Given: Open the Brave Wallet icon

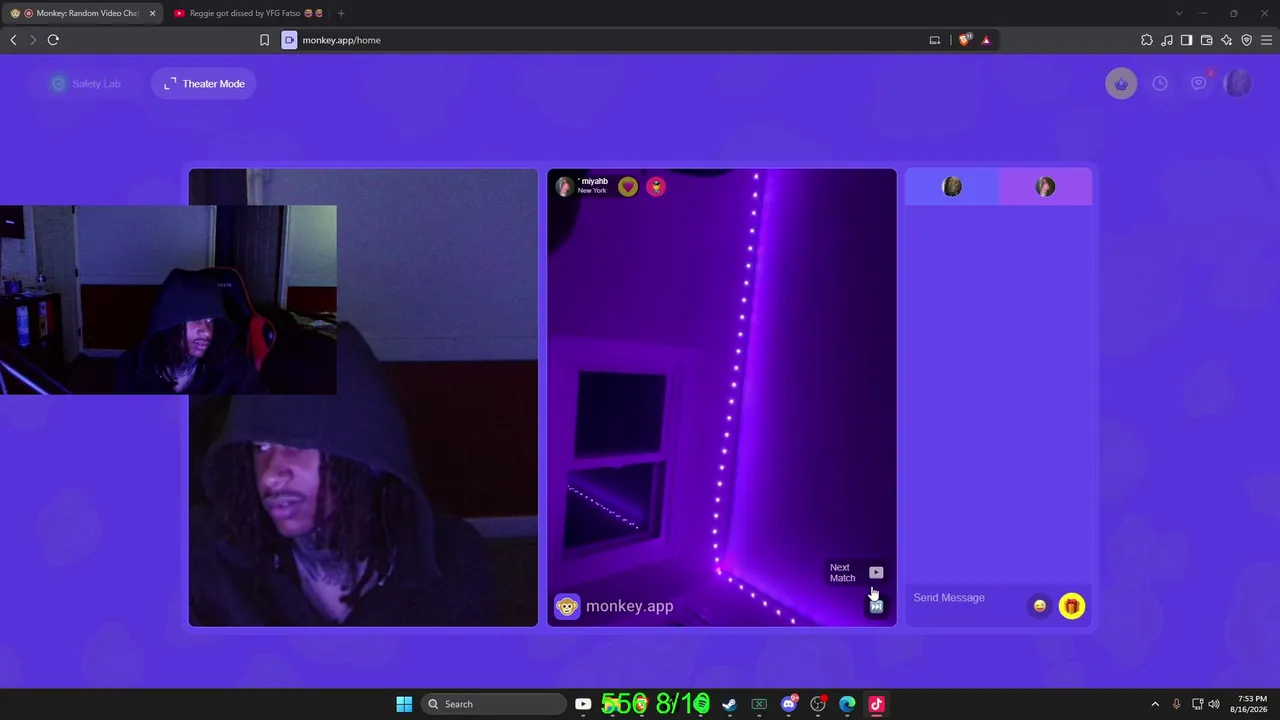Looking at the screenshot, I should pyautogui.click(x=1206, y=40).
